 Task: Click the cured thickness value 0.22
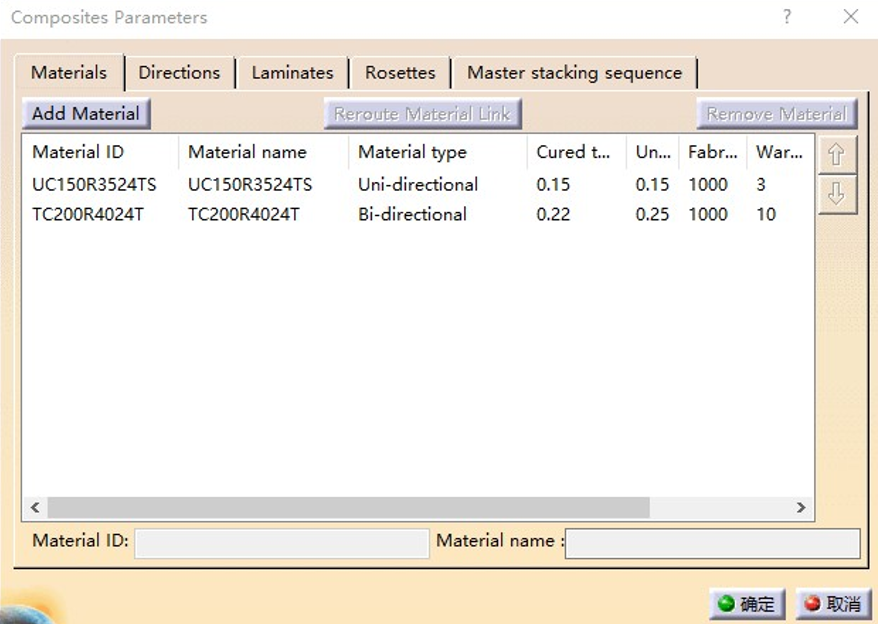(x=553, y=215)
